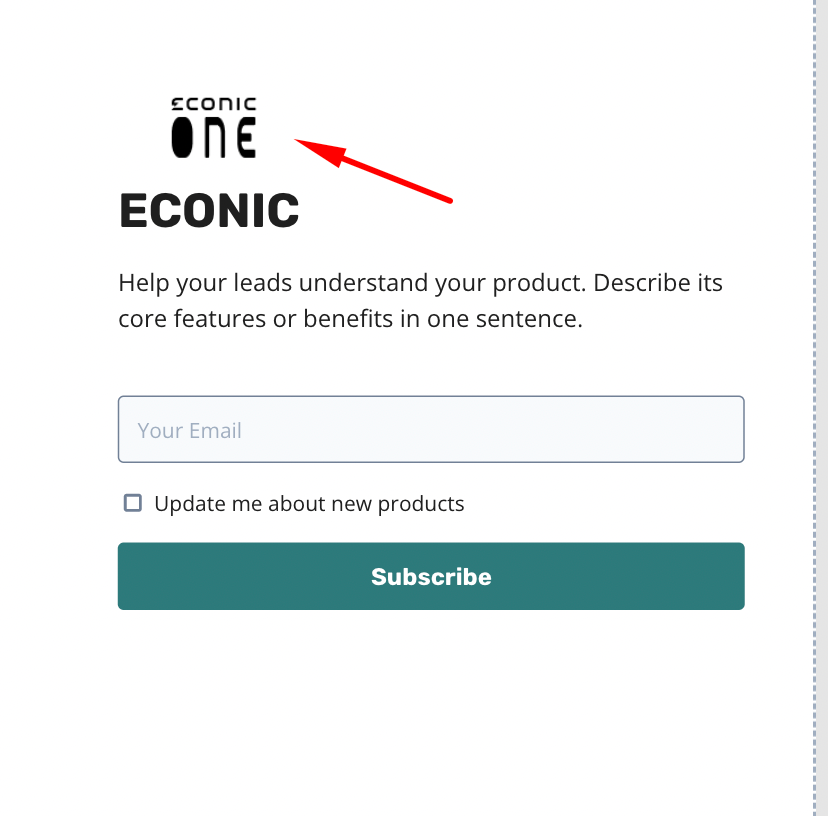
Task: Click the white Subscribe text on button
Action: pos(431,576)
